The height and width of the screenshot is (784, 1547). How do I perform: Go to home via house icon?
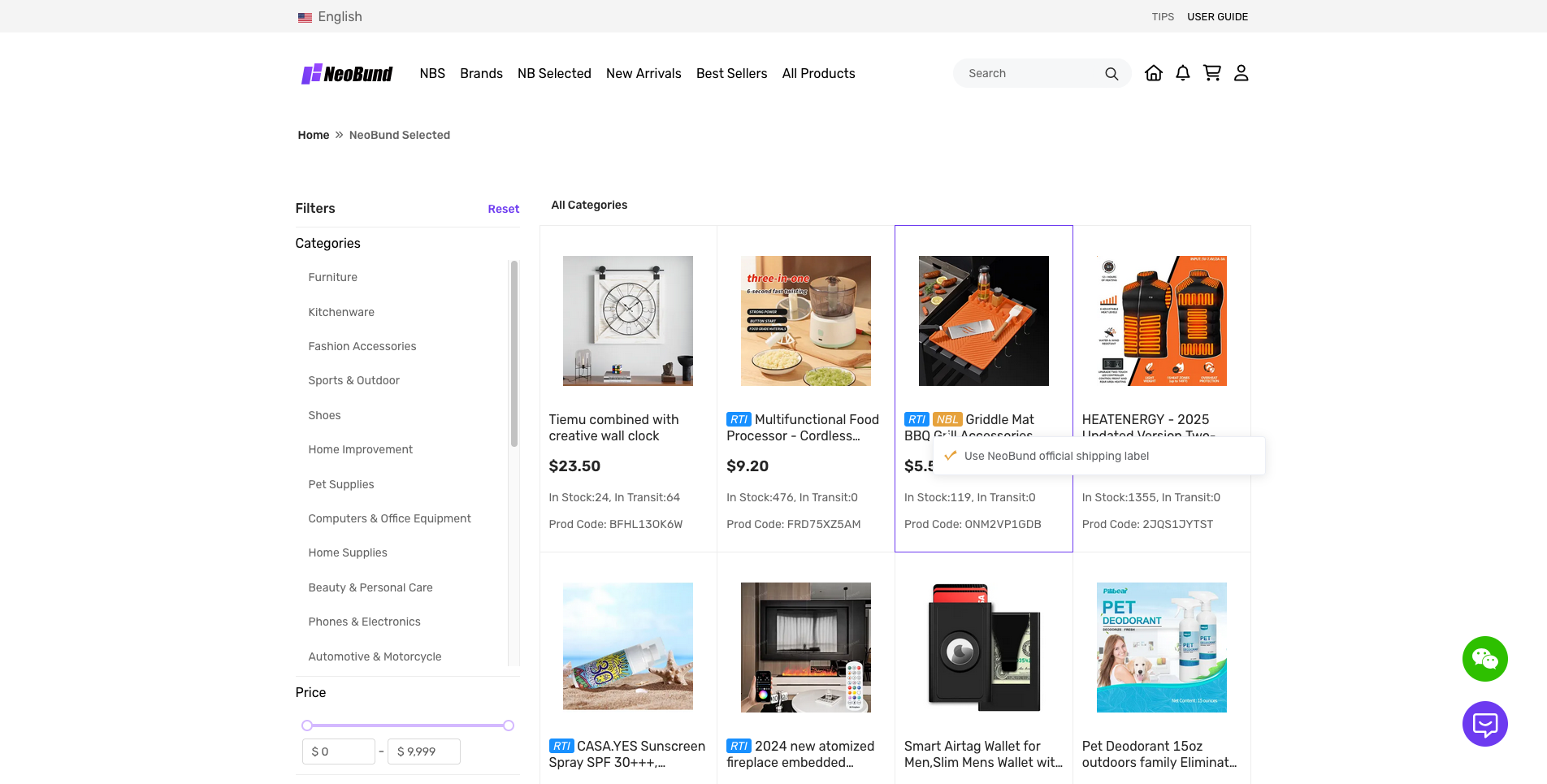(x=1154, y=73)
